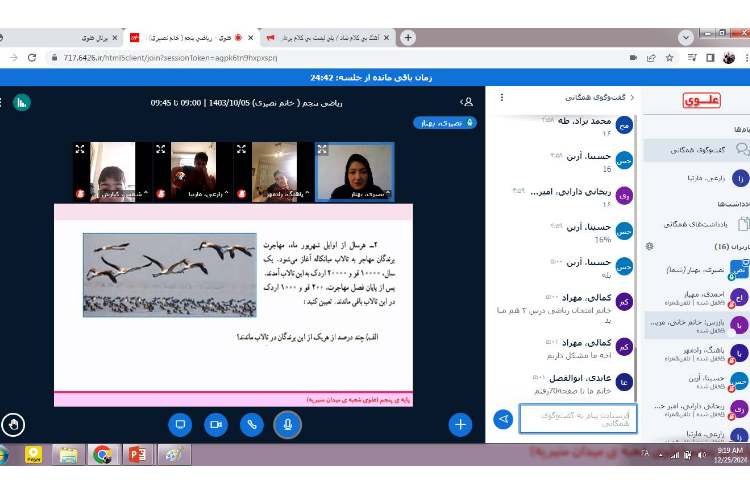This screenshot has height=480, width=750.
Task: Fullscreen the third webcam tile from right
Action: coord(161,149)
